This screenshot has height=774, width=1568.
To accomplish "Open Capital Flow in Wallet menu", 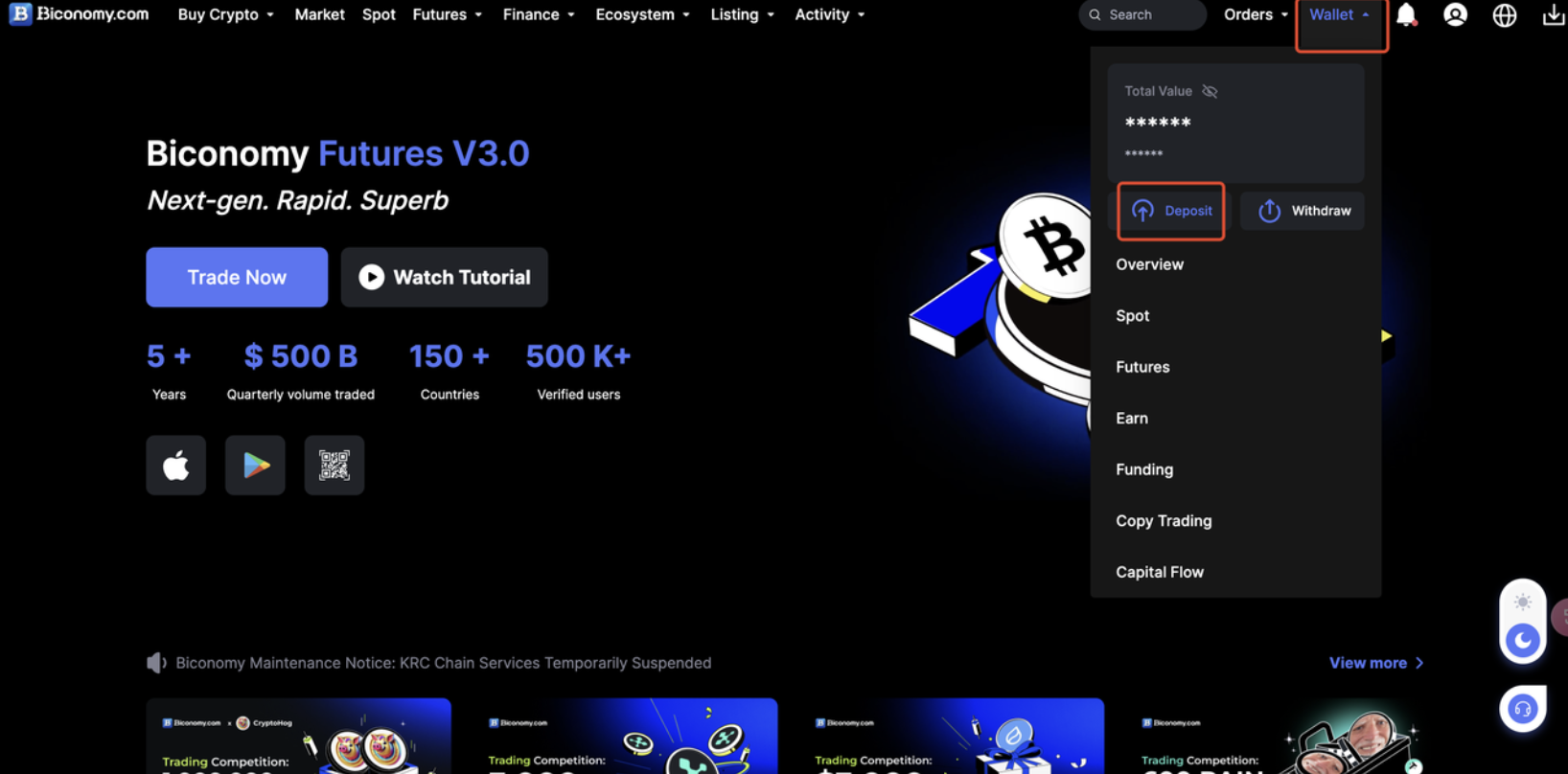I will [1160, 572].
